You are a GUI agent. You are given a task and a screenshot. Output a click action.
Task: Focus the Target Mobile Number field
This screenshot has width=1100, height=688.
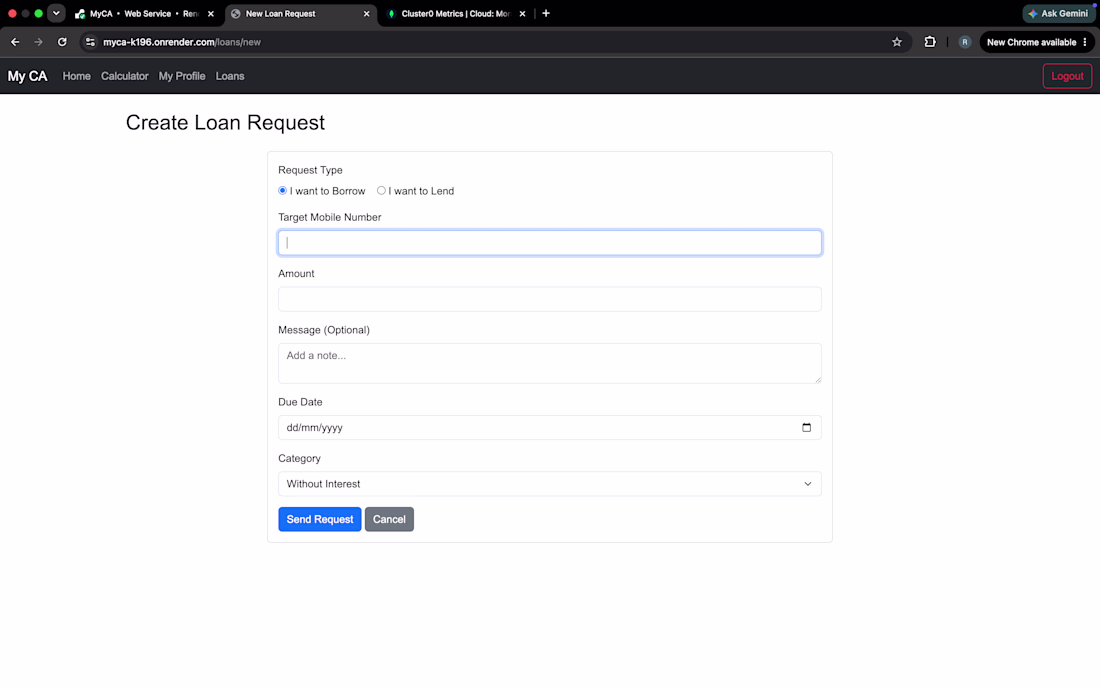tap(549, 243)
